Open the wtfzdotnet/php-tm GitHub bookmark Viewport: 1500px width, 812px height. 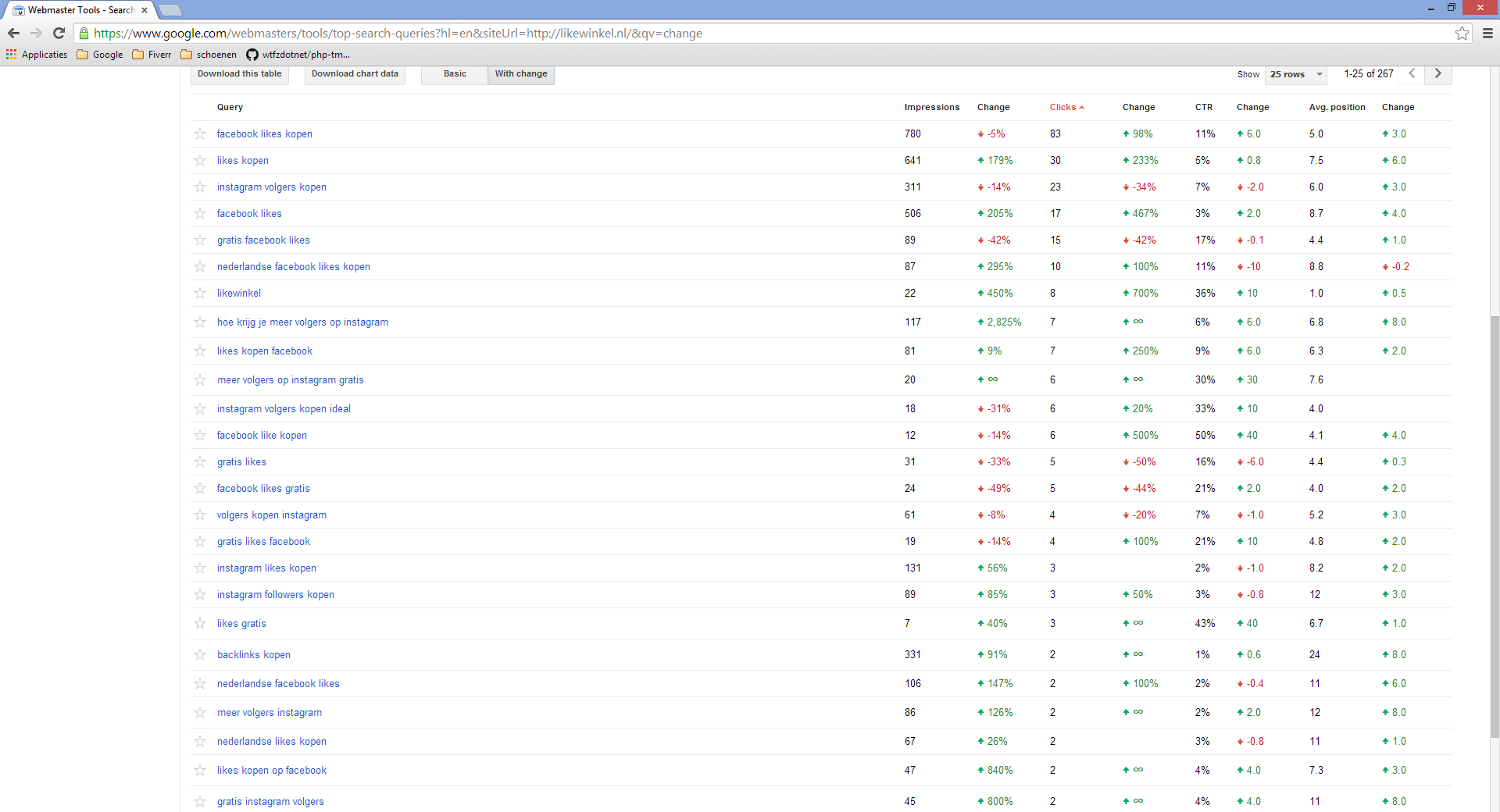(298, 55)
